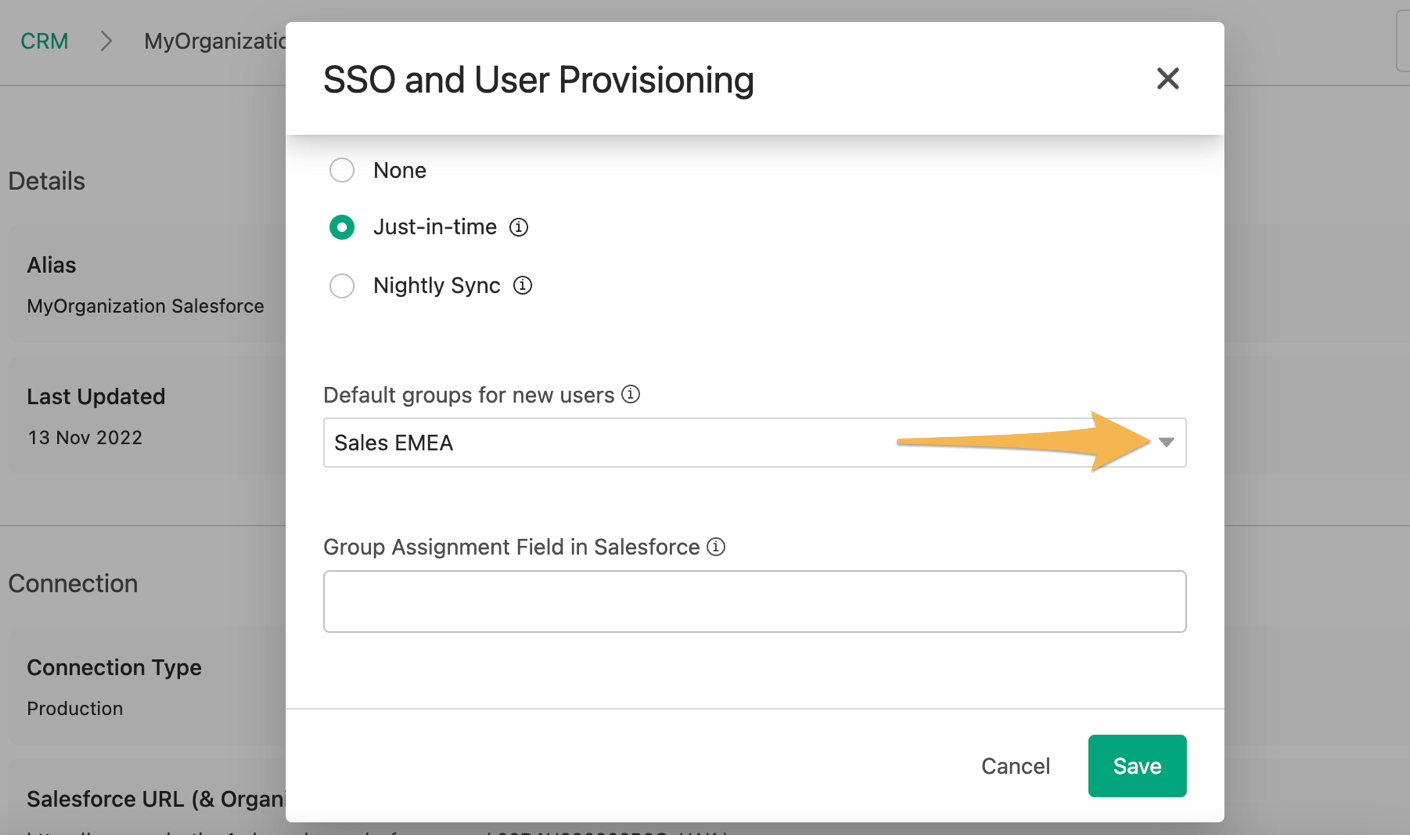The height and width of the screenshot is (835, 1410).
Task: Select the None provisioning option
Action: coord(342,170)
